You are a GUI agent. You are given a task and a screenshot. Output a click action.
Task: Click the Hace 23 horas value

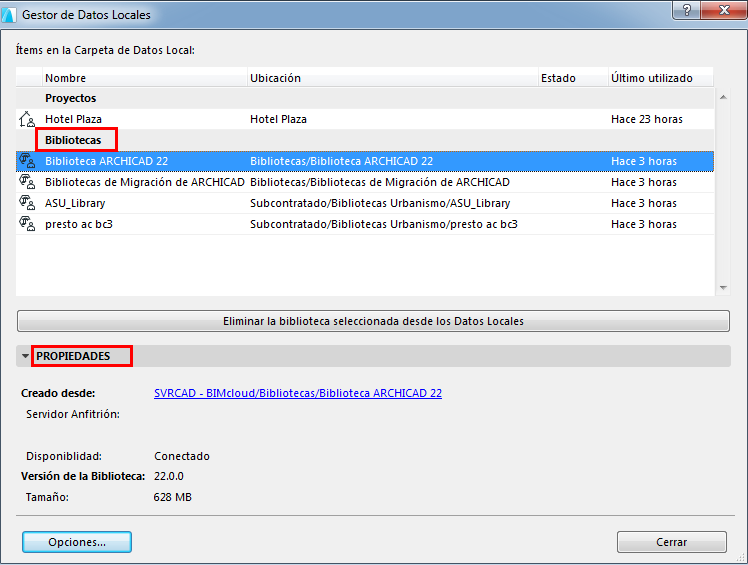click(x=647, y=119)
